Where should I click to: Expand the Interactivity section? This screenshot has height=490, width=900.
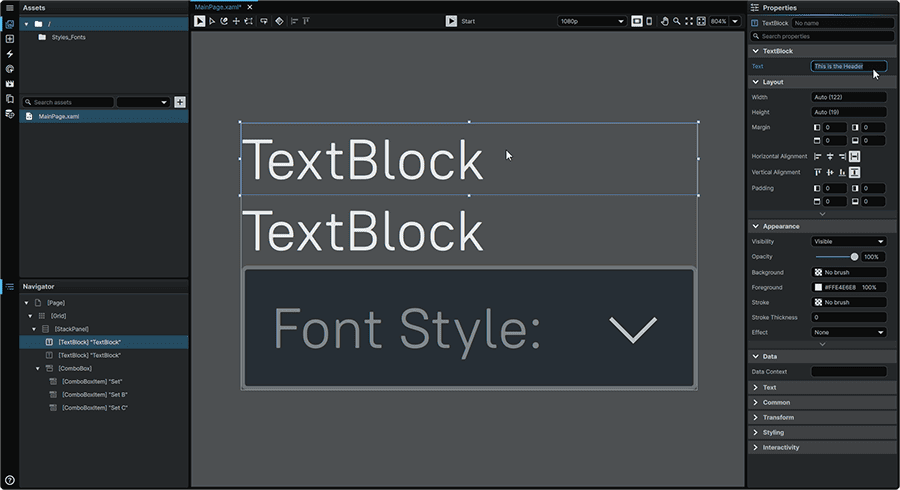[x=755, y=447]
